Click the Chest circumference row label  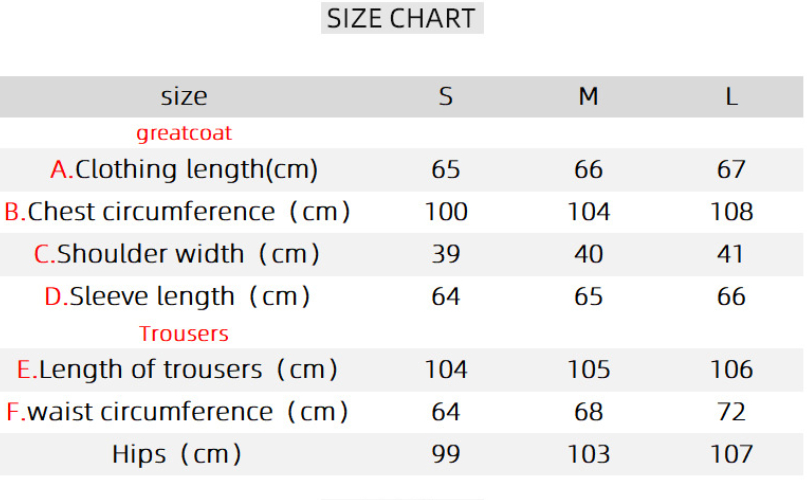178,212
